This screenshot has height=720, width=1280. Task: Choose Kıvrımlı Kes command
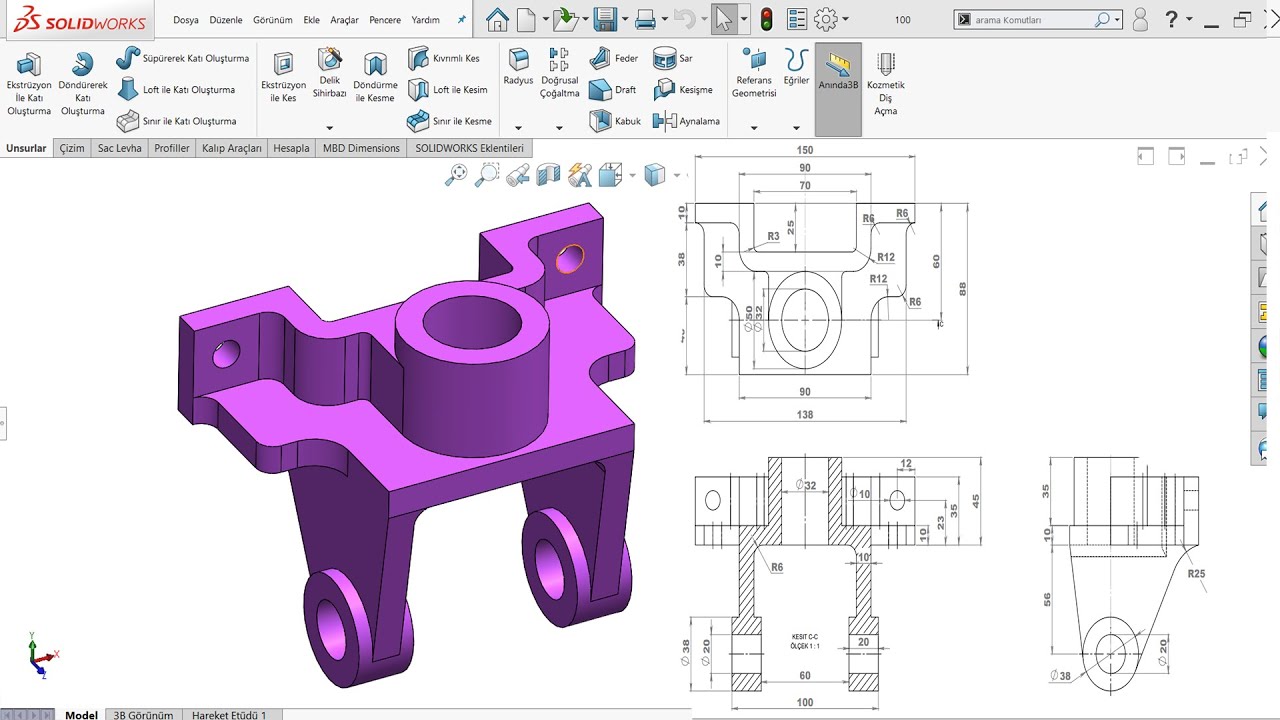tap(444, 58)
